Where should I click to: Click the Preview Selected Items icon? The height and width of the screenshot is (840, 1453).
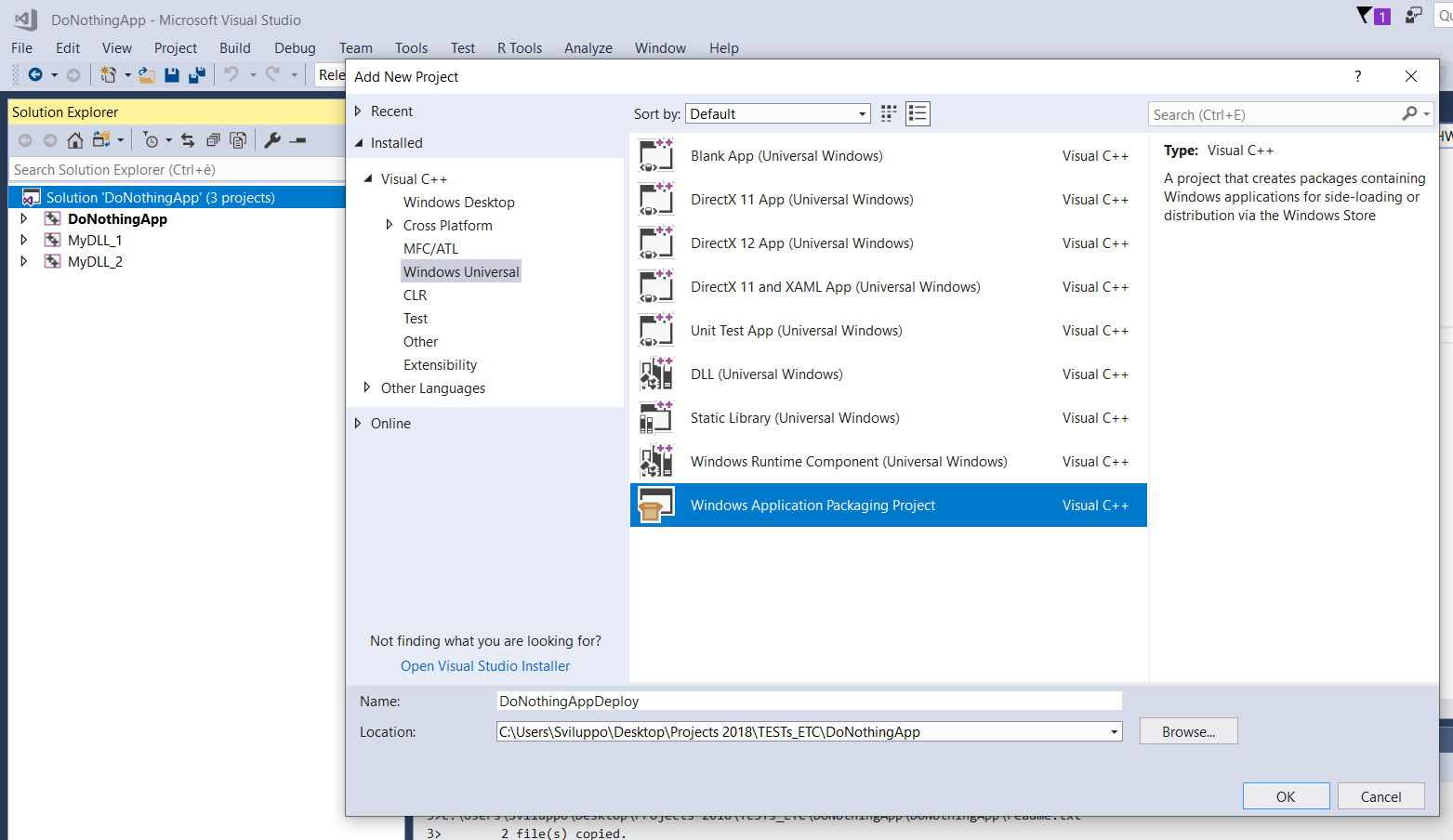click(297, 140)
